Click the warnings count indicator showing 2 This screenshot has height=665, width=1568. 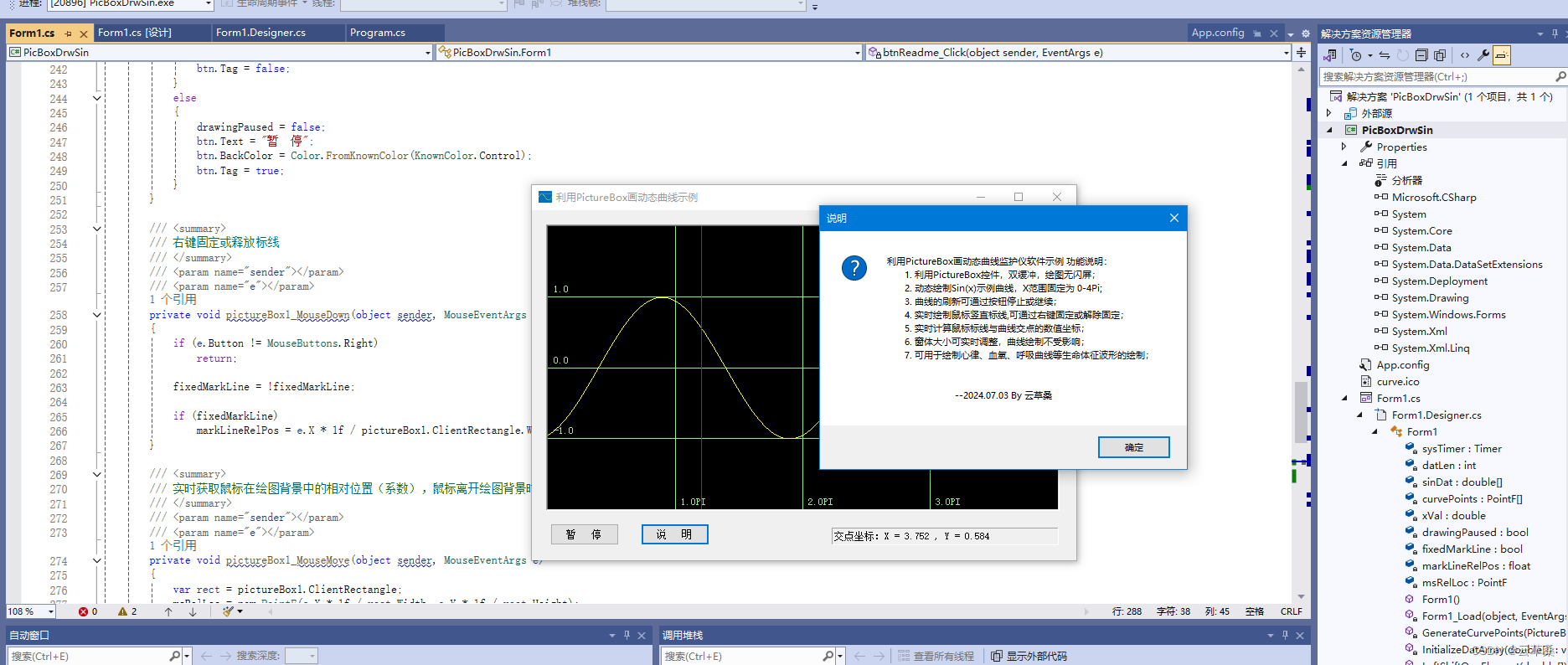click(127, 611)
